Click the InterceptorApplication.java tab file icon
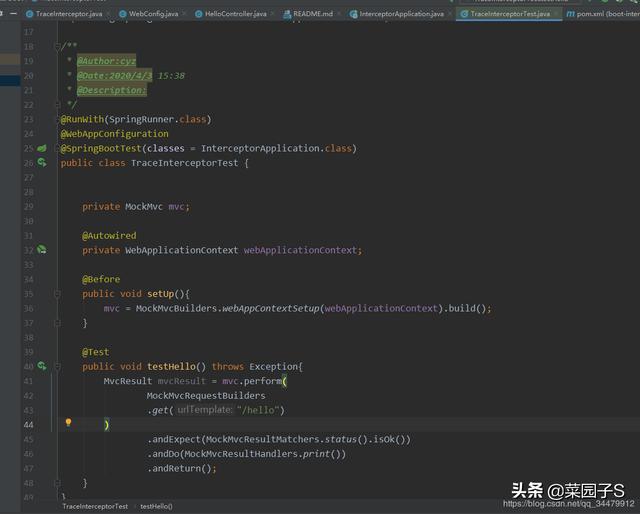This screenshot has height=514, width=640. [x=353, y=14]
